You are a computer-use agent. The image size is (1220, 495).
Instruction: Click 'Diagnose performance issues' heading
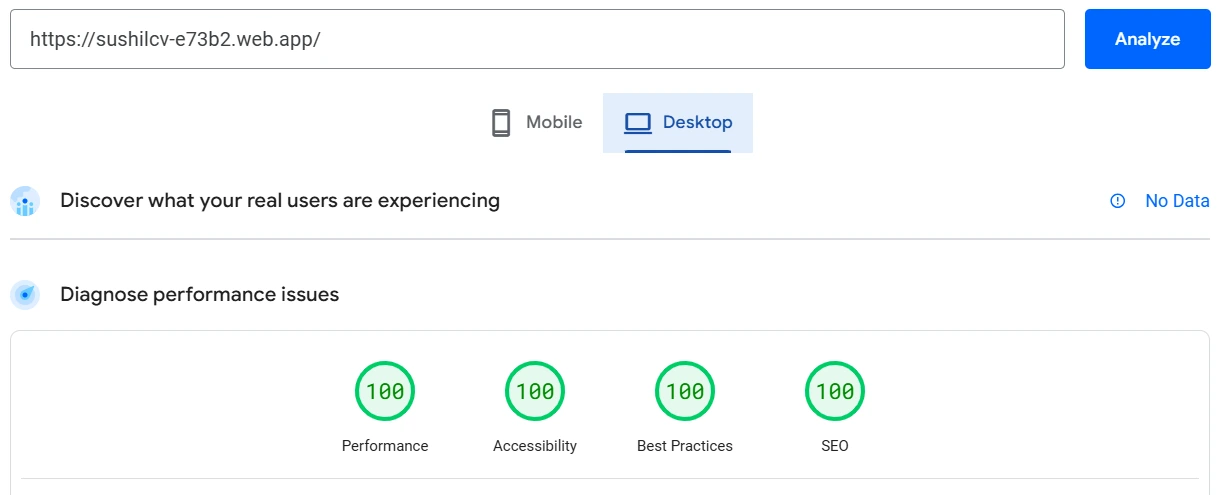[x=200, y=294]
